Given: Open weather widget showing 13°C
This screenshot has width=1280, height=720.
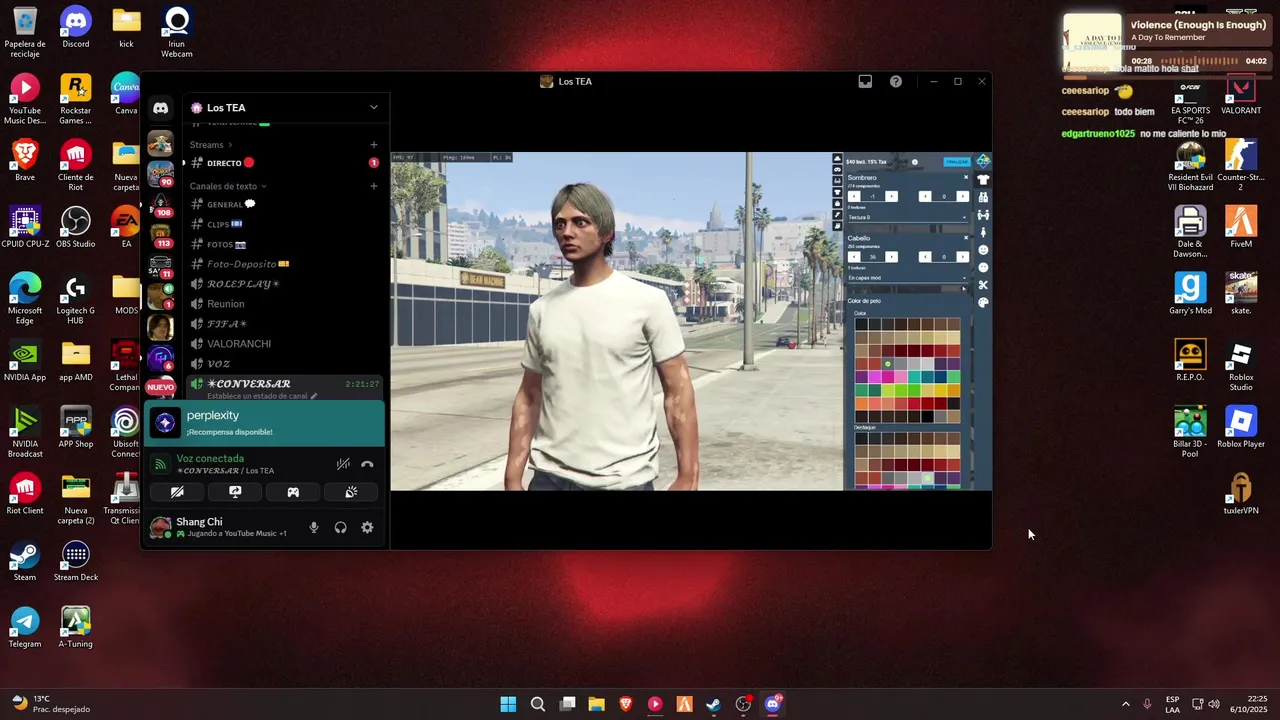Looking at the screenshot, I should 50,704.
